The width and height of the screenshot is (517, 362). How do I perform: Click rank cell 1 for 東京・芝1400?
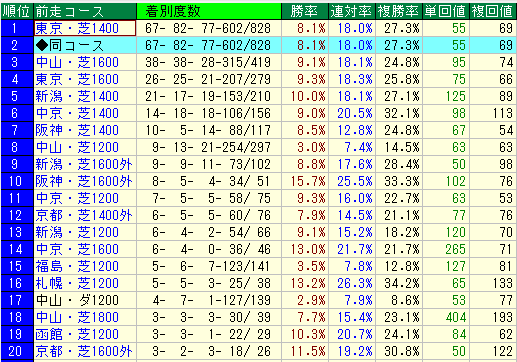[17, 28]
